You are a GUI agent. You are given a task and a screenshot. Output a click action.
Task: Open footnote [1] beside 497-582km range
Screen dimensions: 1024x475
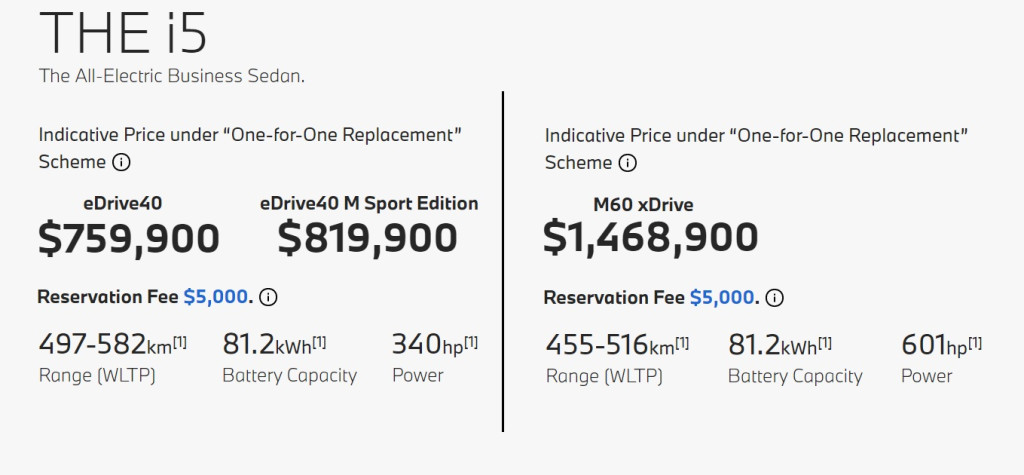click(x=180, y=342)
